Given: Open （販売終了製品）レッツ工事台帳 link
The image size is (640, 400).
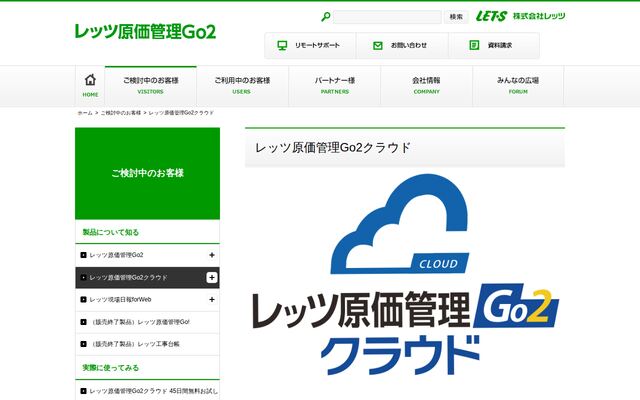Looking at the screenshot, I should (x=135, y=344).
